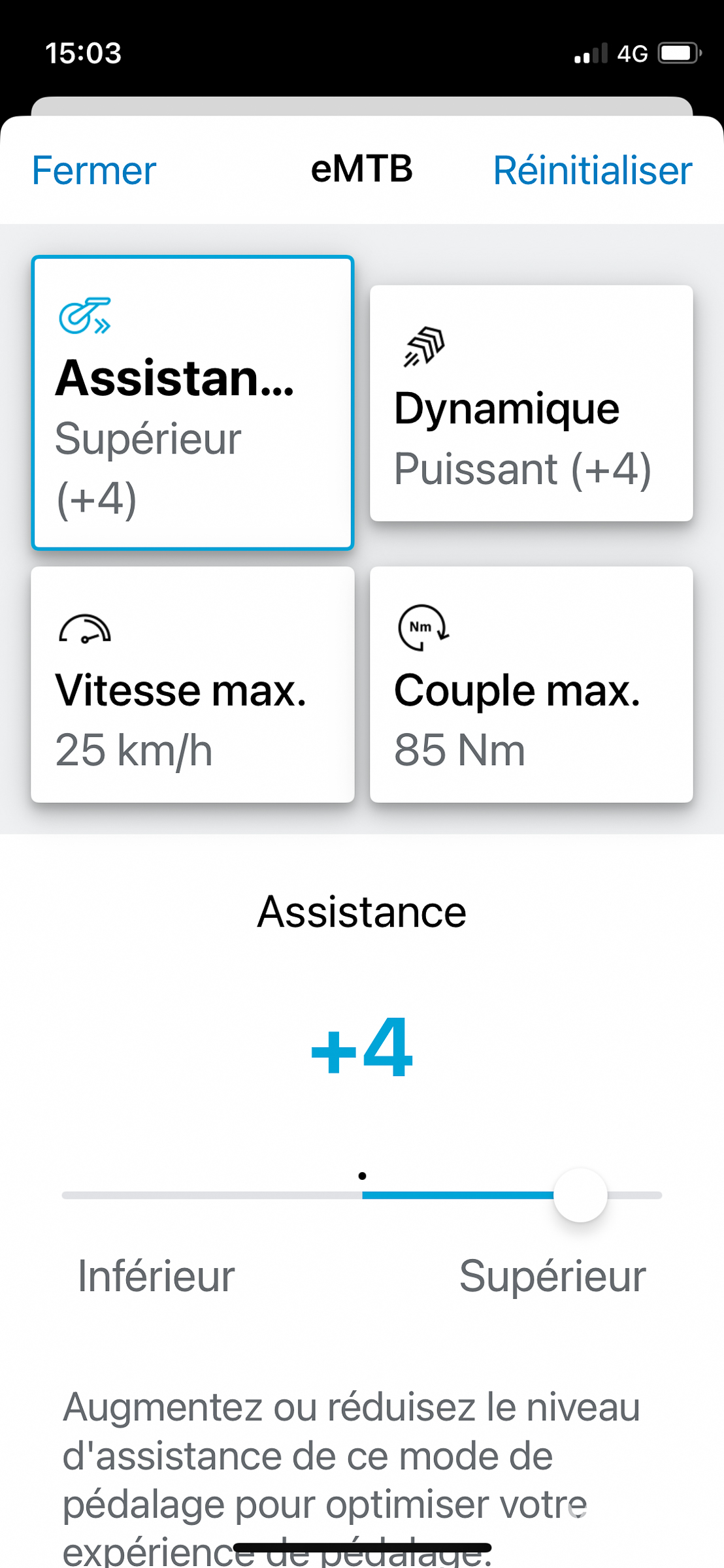The height and width of the screenshot is (1568, 724).
Task: Tap the Nm torque icon
Action: coord(423,628)
